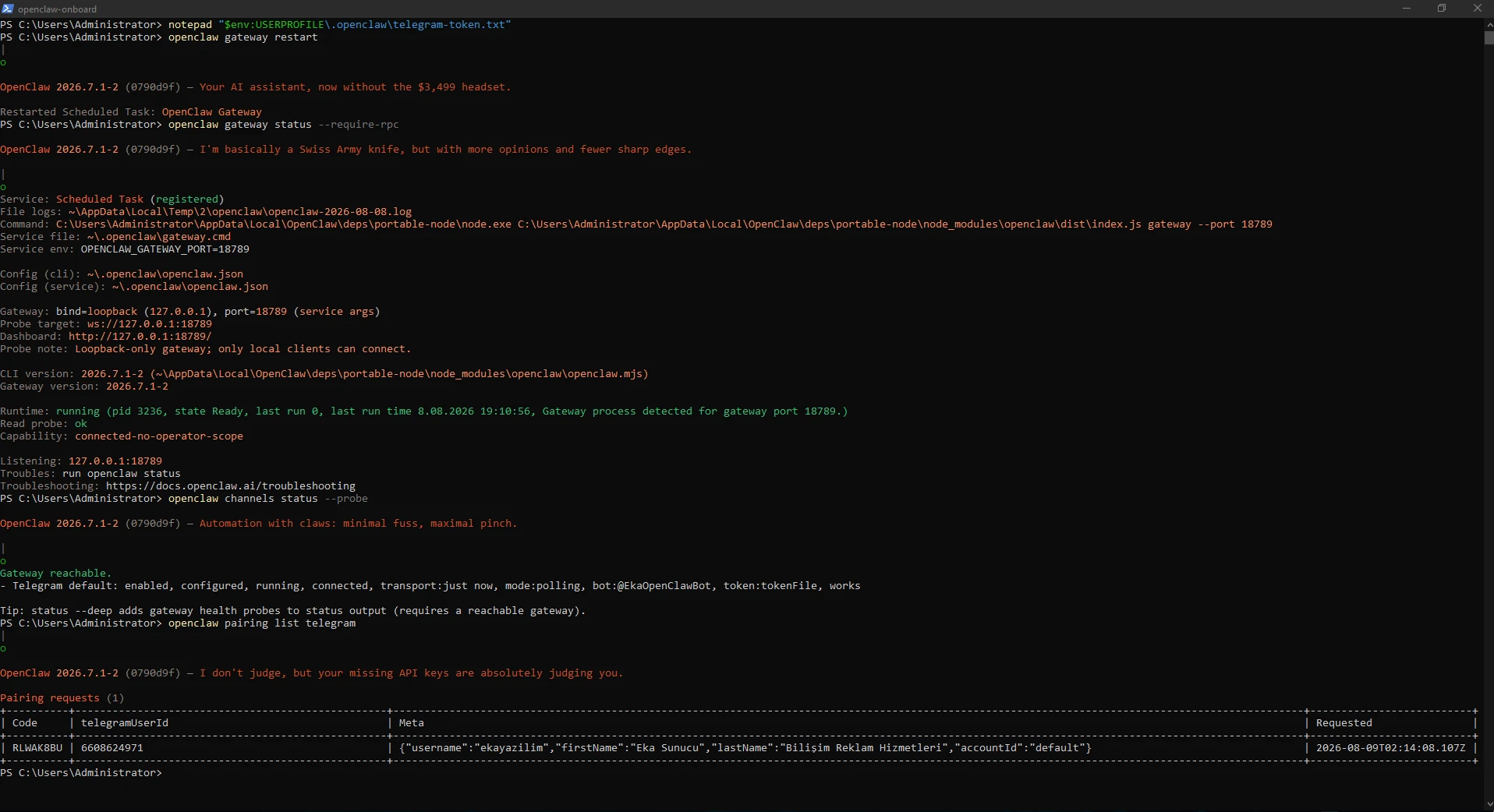The image size is (1494, 812).
Task: Click the scrollbar down arrow
Action: coord(1489,805)
